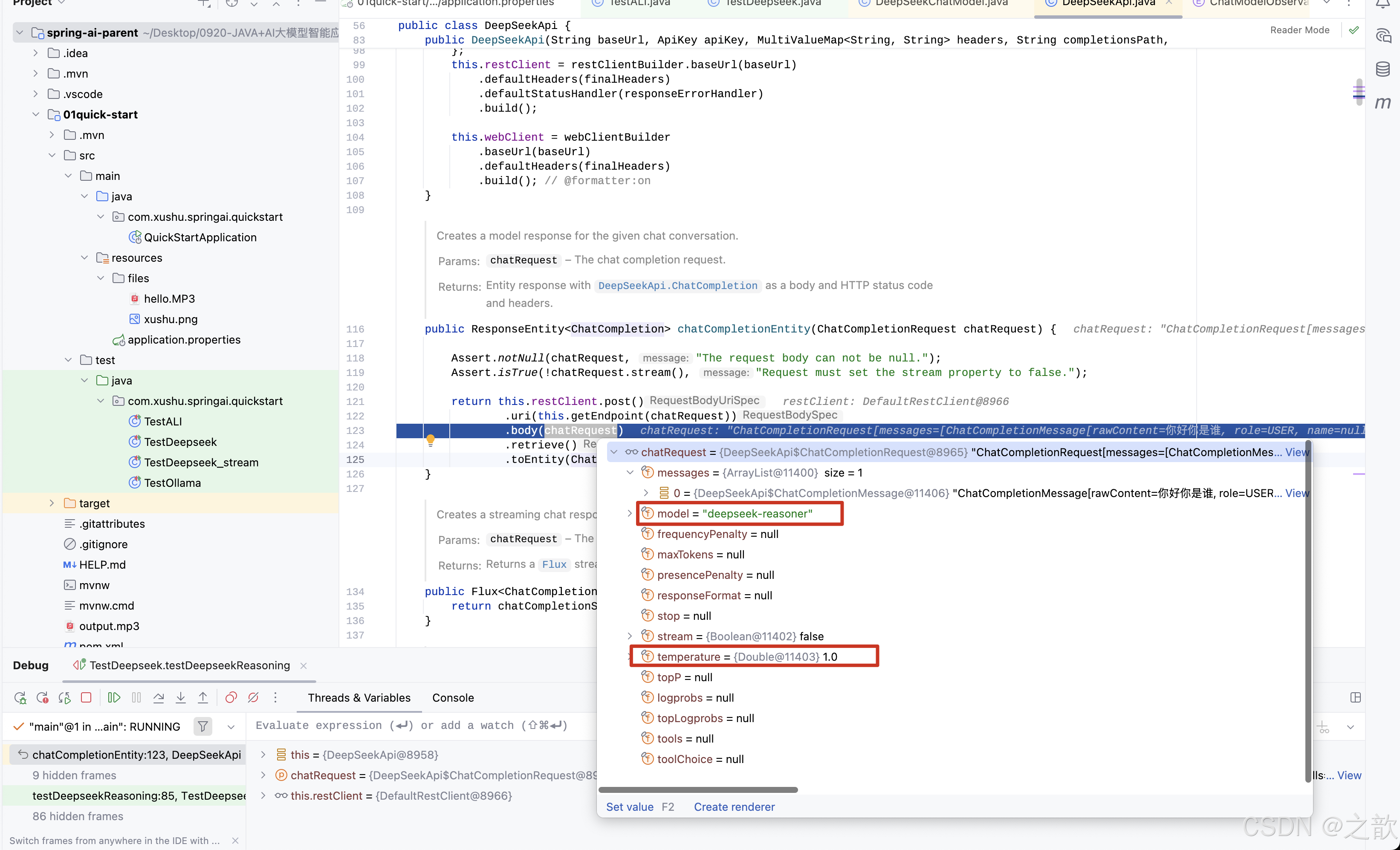Open the Database tool window icon
1400x850 pixels.
[1383, 69]
